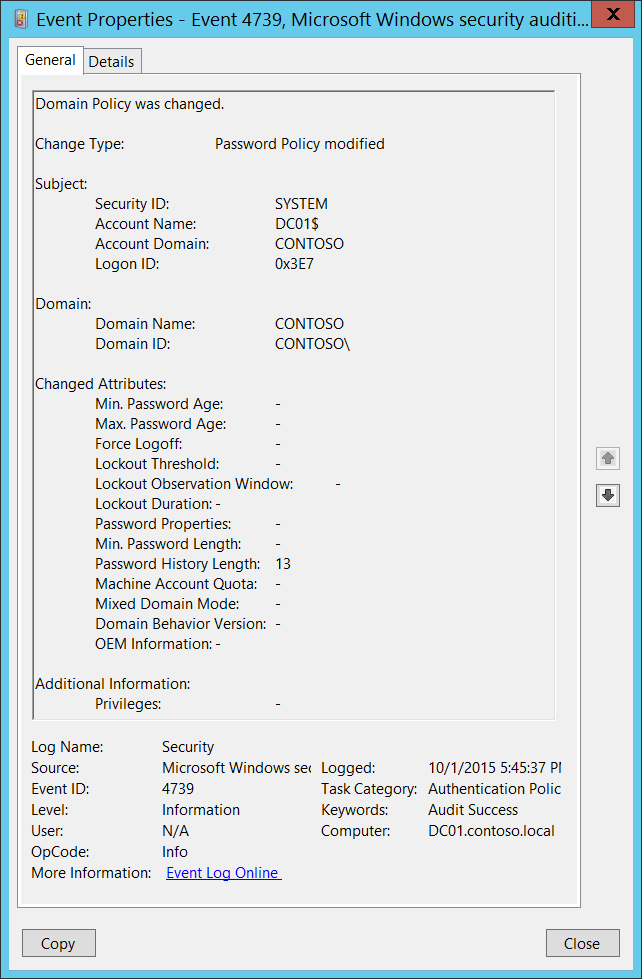Click the Account Name value DC01$

(297, 224)
